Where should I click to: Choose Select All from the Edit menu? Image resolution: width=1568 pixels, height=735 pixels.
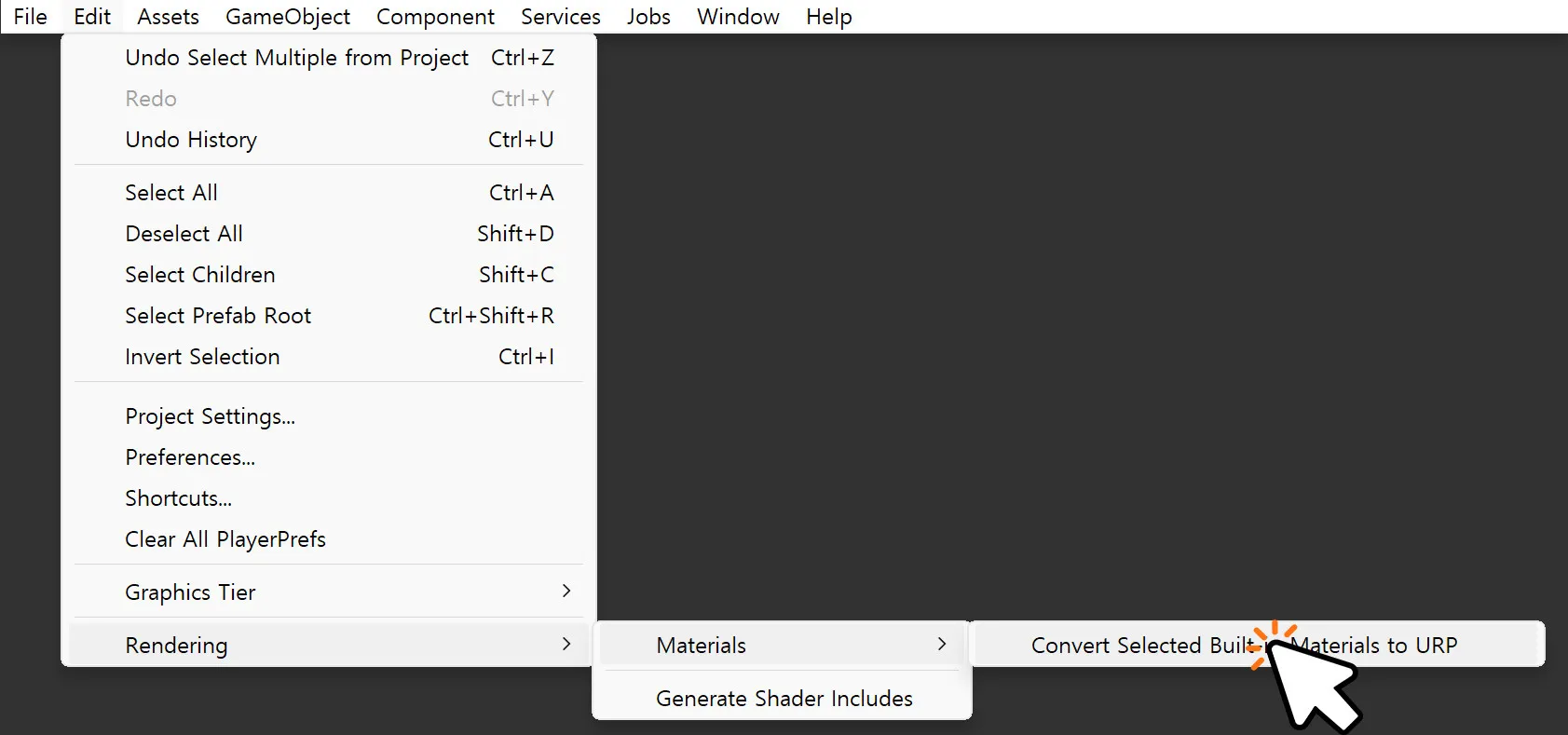[x=171, y=192]
